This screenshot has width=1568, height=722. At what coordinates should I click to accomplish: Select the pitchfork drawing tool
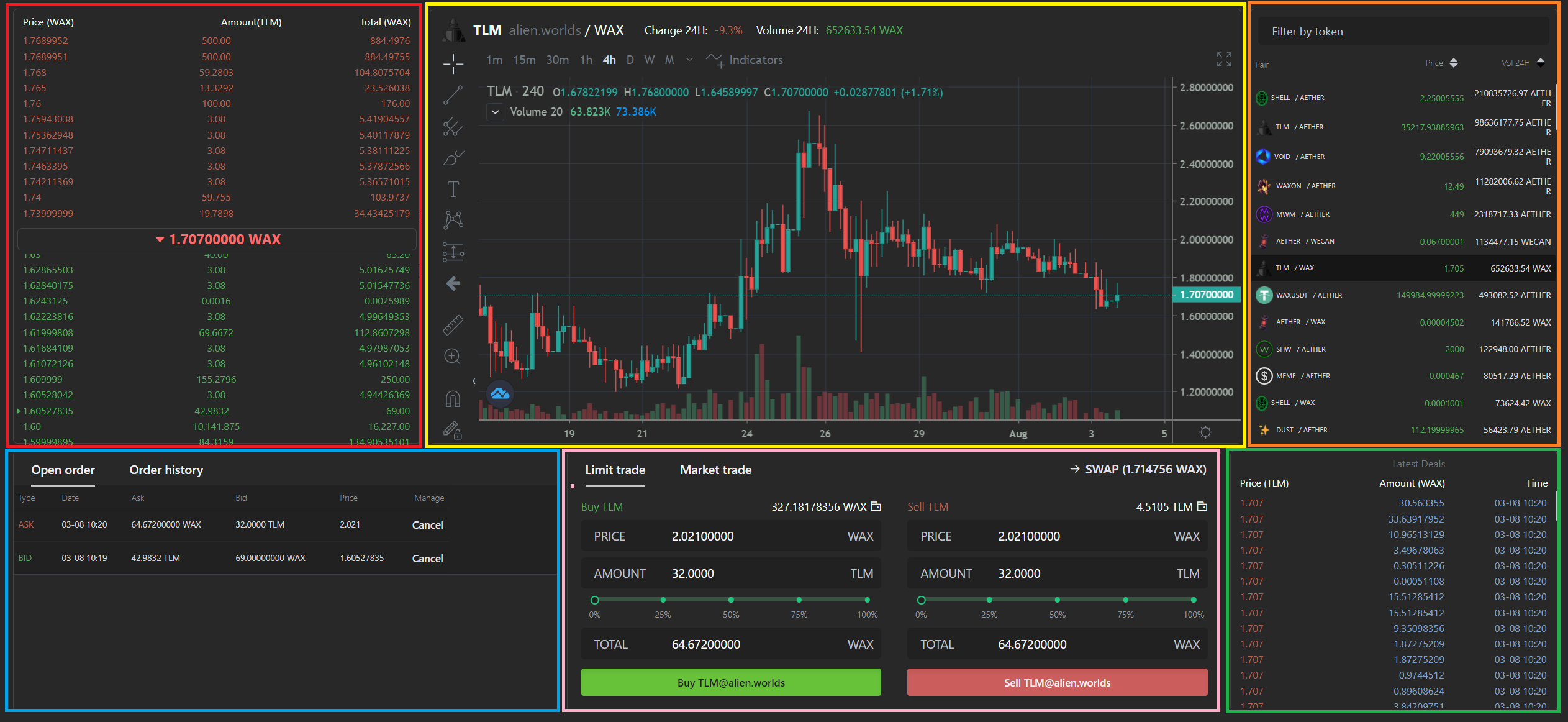[453, 127]
